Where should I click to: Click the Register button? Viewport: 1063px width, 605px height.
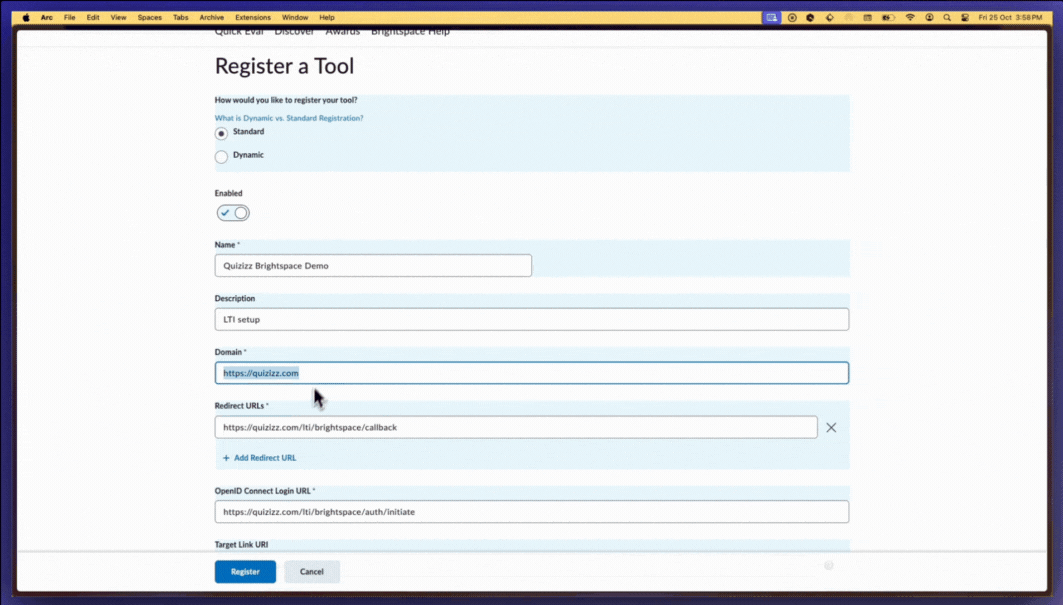(x=245, y=572)
